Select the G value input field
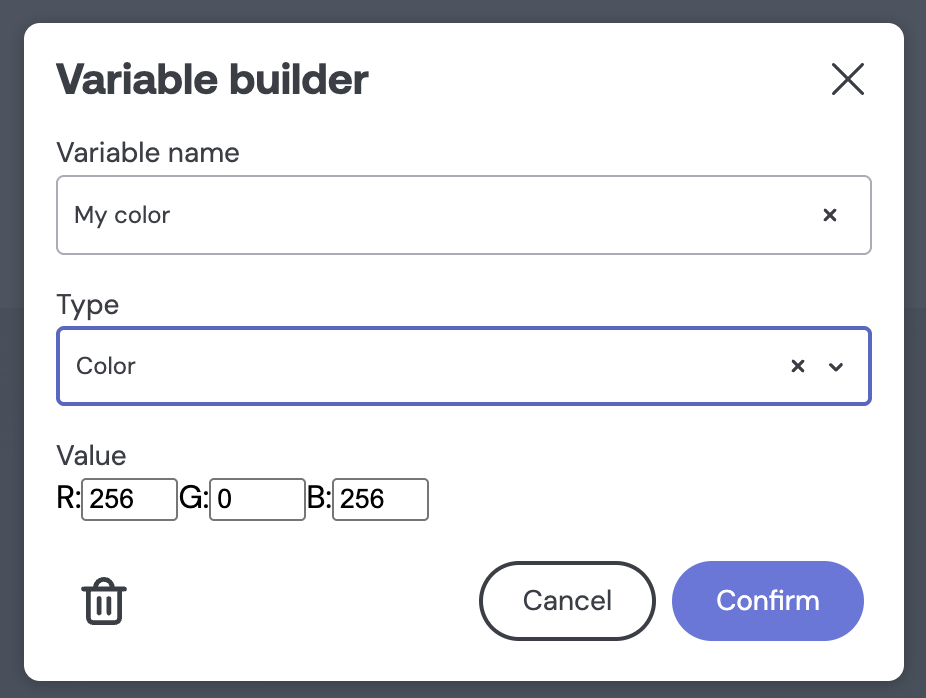 [257, 500]
